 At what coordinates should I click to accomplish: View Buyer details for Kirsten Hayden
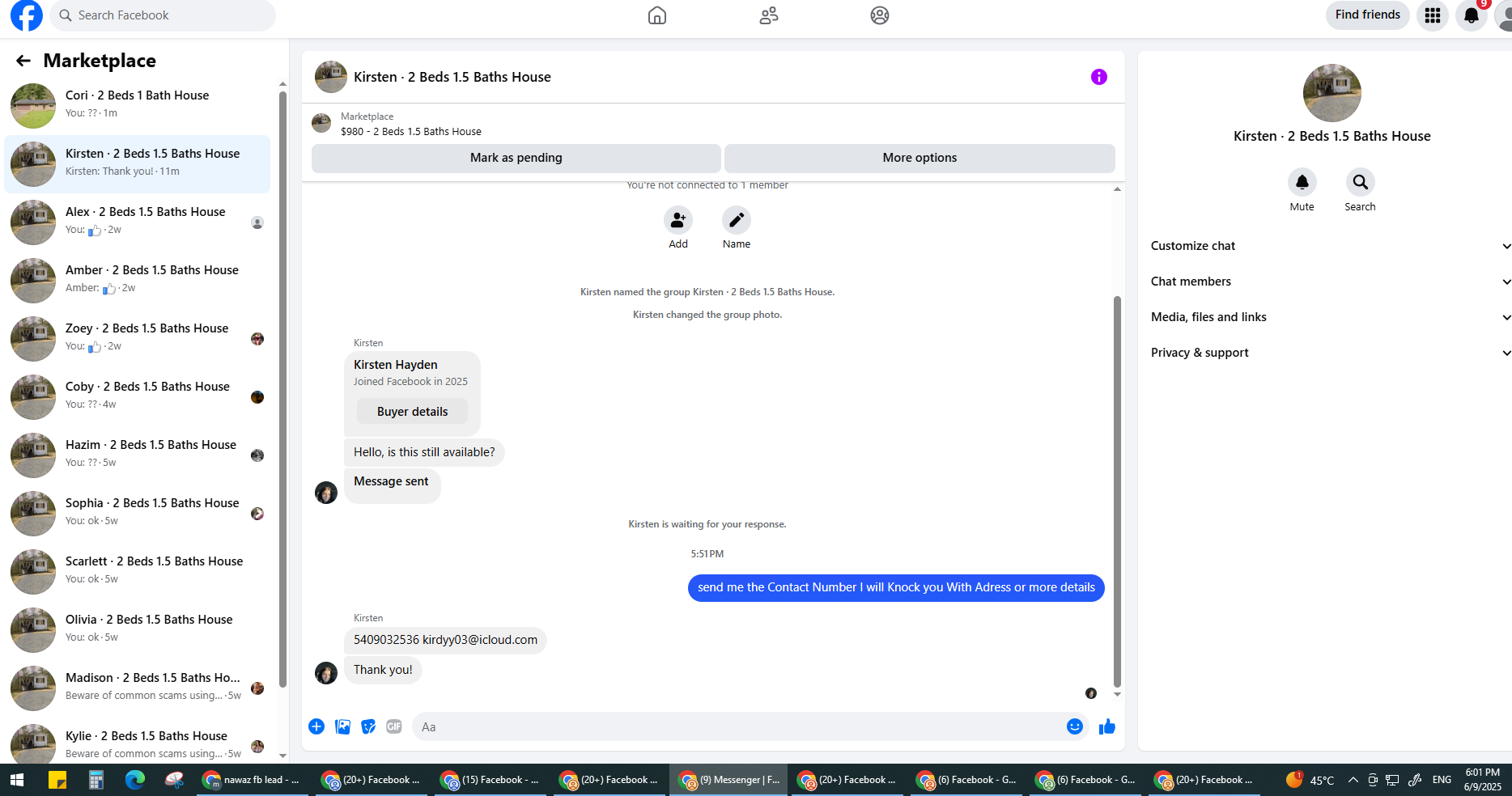[412, 412]
